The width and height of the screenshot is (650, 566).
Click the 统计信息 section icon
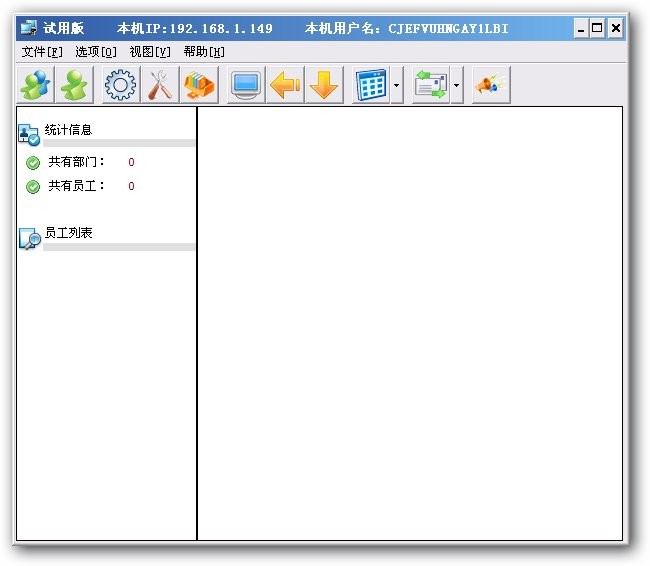29,135
